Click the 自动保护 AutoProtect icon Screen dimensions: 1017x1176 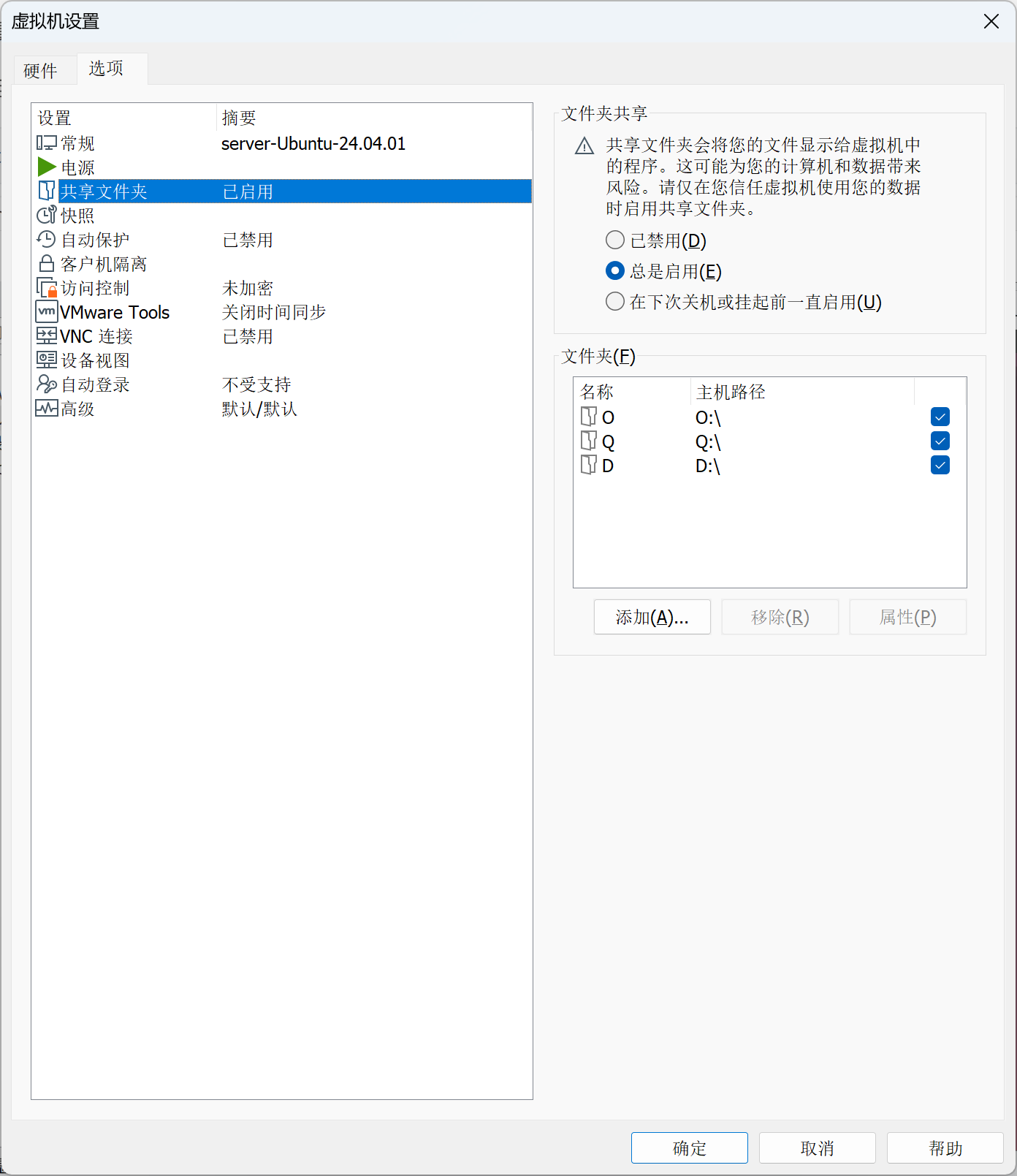pyautogui.click(x=47, y=240)
